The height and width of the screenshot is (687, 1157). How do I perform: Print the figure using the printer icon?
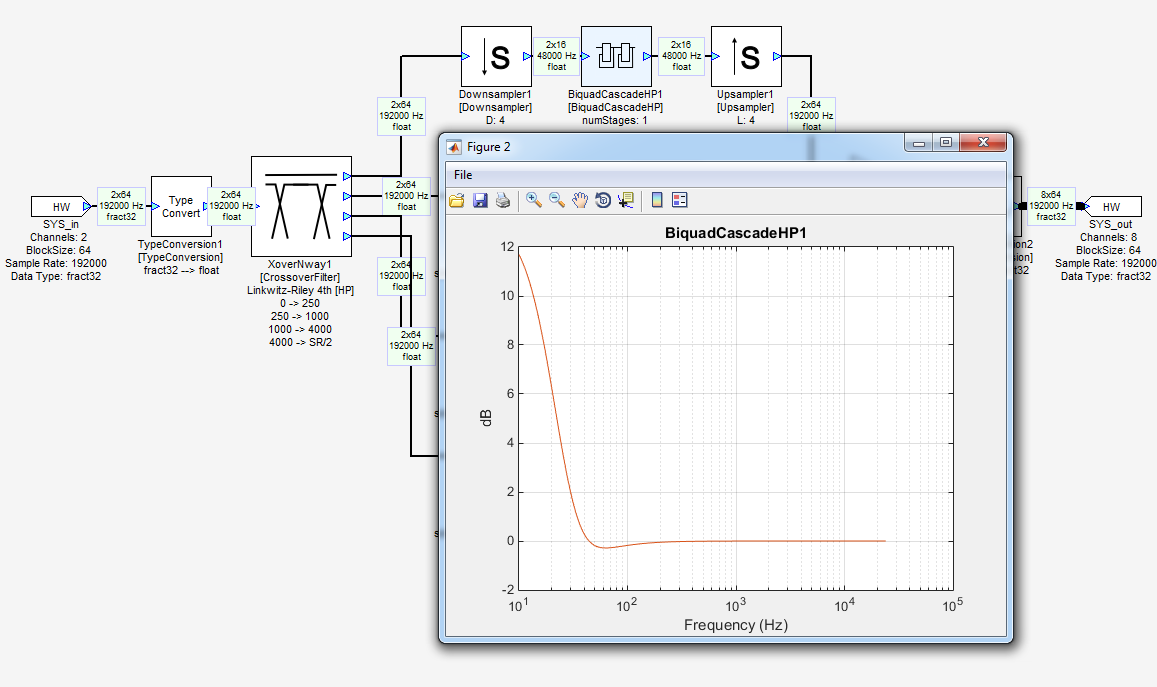pyautogui.click(x=503, y=200)
